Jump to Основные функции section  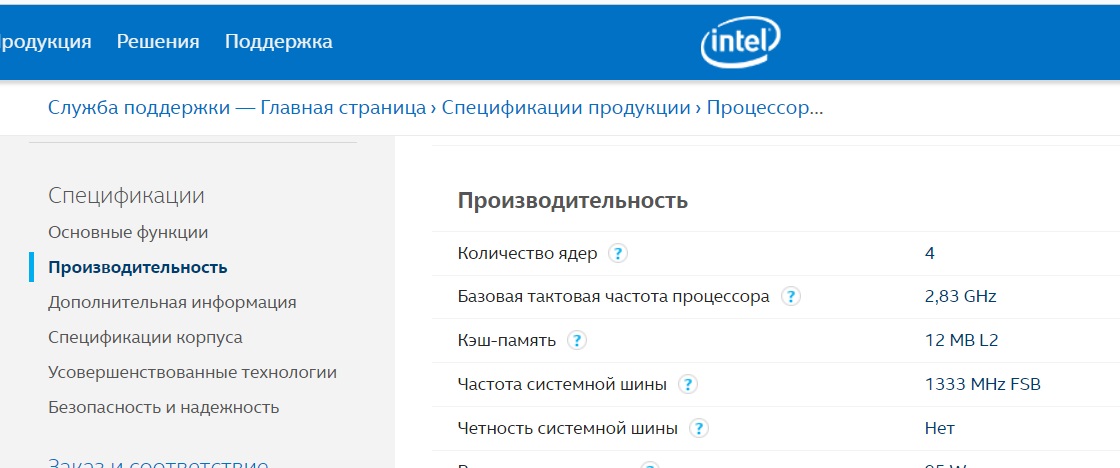point(128,232)
